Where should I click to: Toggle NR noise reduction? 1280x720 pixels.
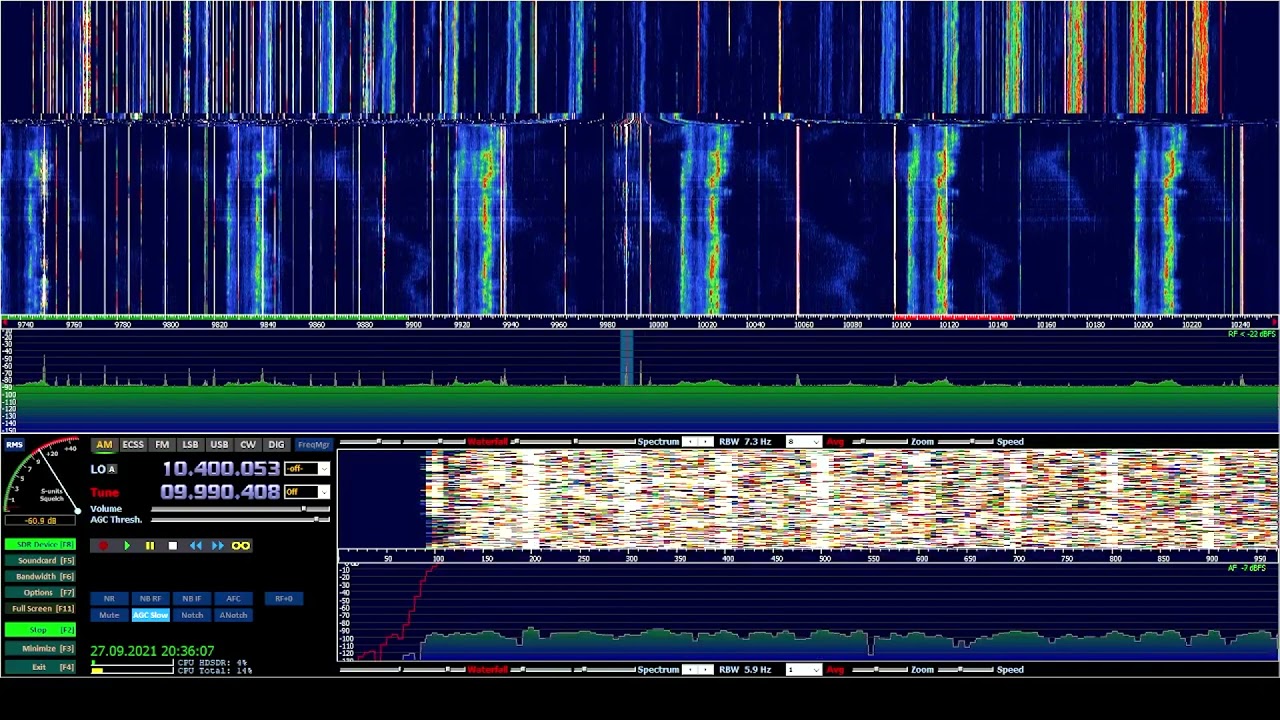pos(109,599)
